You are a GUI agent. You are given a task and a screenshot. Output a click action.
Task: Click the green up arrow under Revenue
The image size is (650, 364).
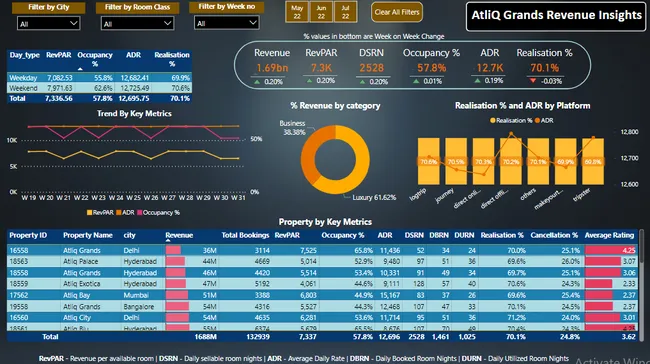(x=257, y=82)
